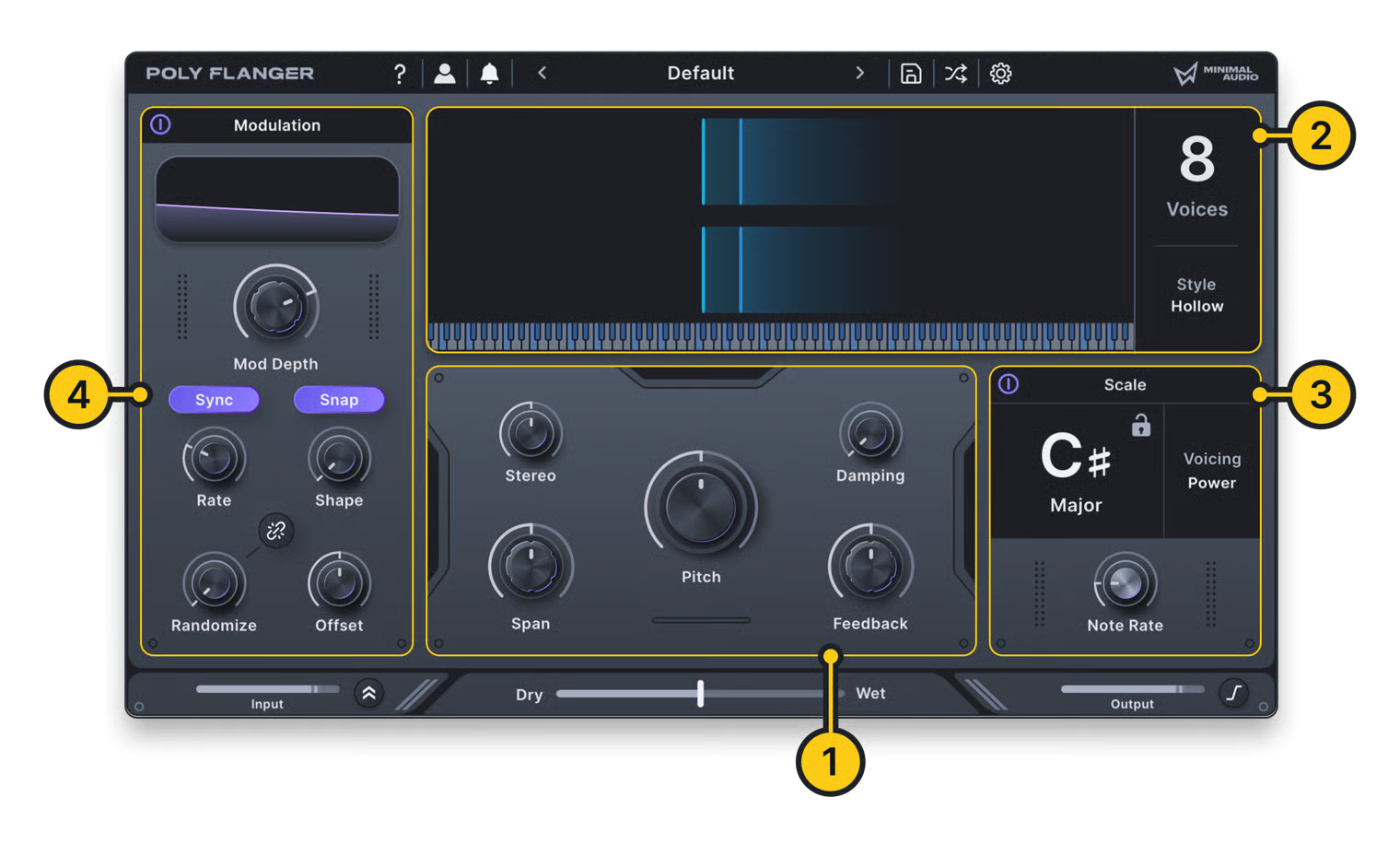Click the Dry/Wet mix slider handle
Screen dimensions: 1400x844
(700, 693)
